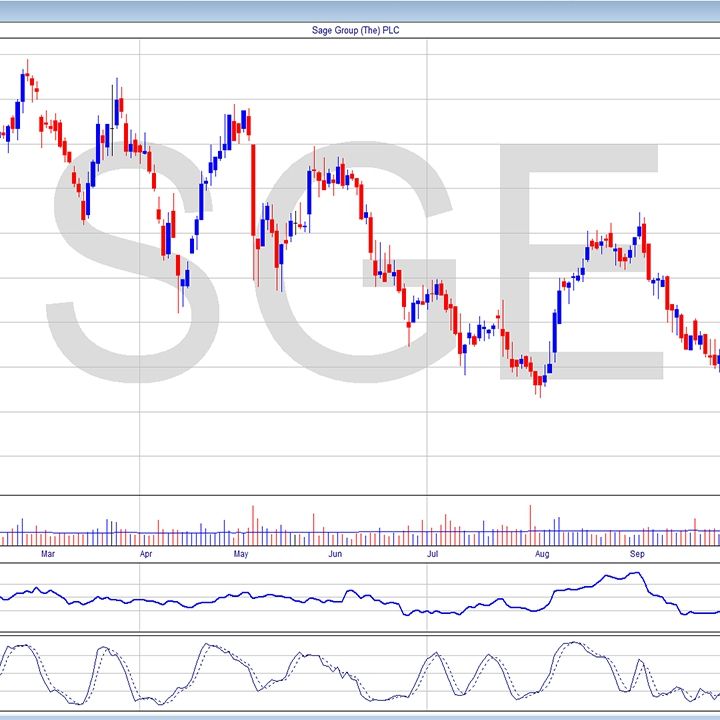The width and height of the screenshot is (720, 720).
Task: Click the May label on the date axis
Action: point(240,552)
